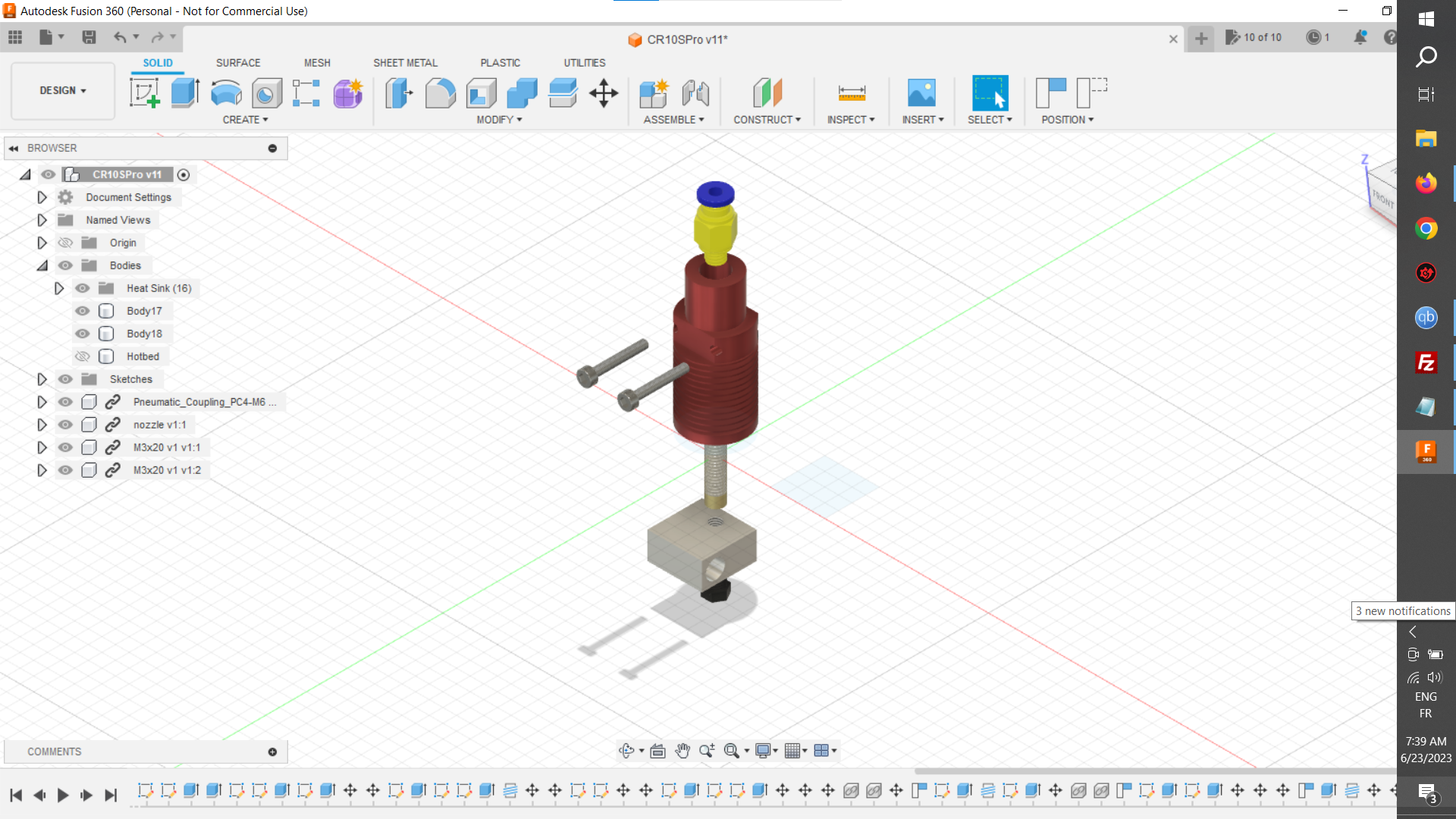The height and width of the screenshot is (819, 1456).
Task: Expand Document Settings node
Action: 42,197
